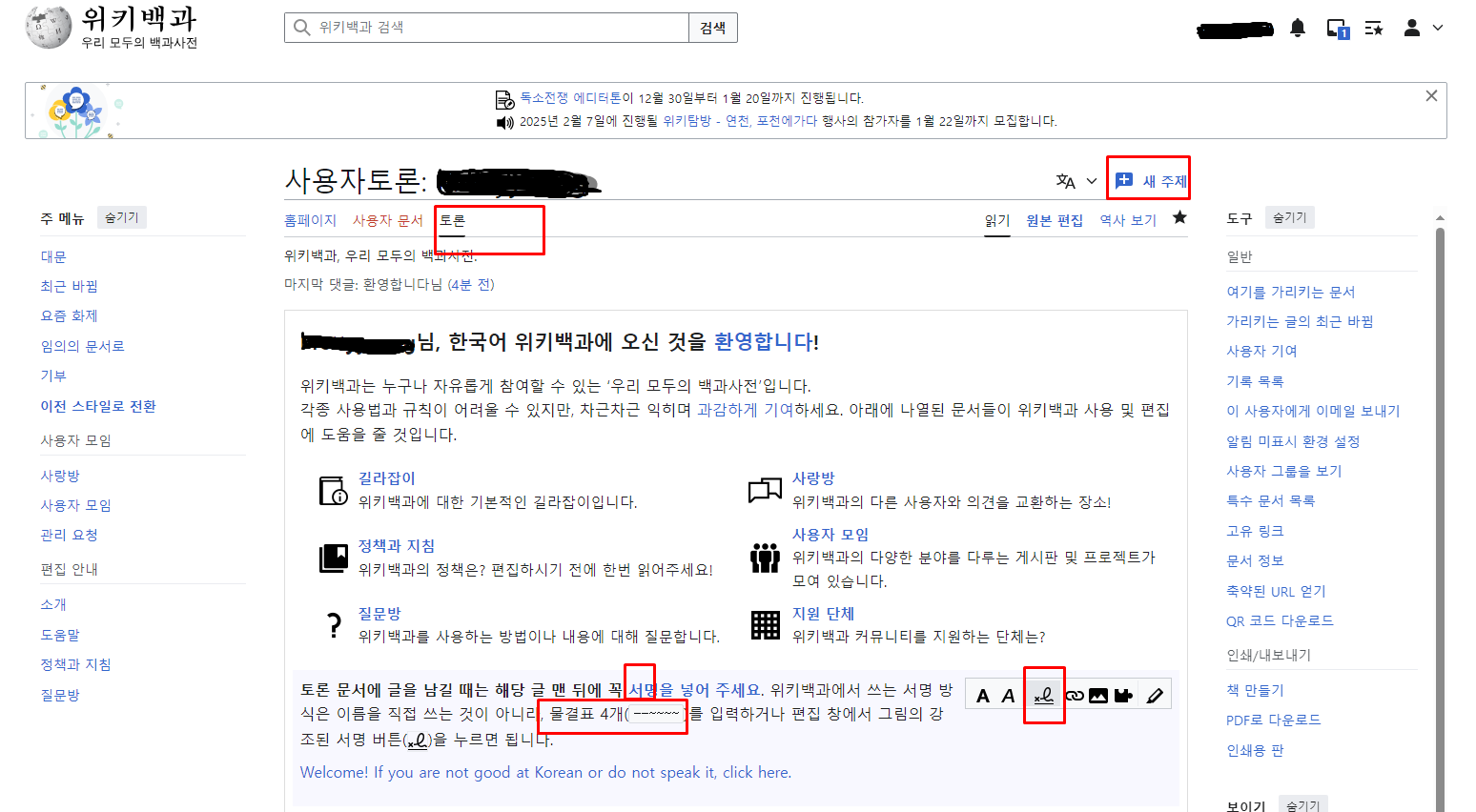The image size is (1476, 812).
Task: Click the pencil edit icon in toolbar image
Action: click(1155, 696)
